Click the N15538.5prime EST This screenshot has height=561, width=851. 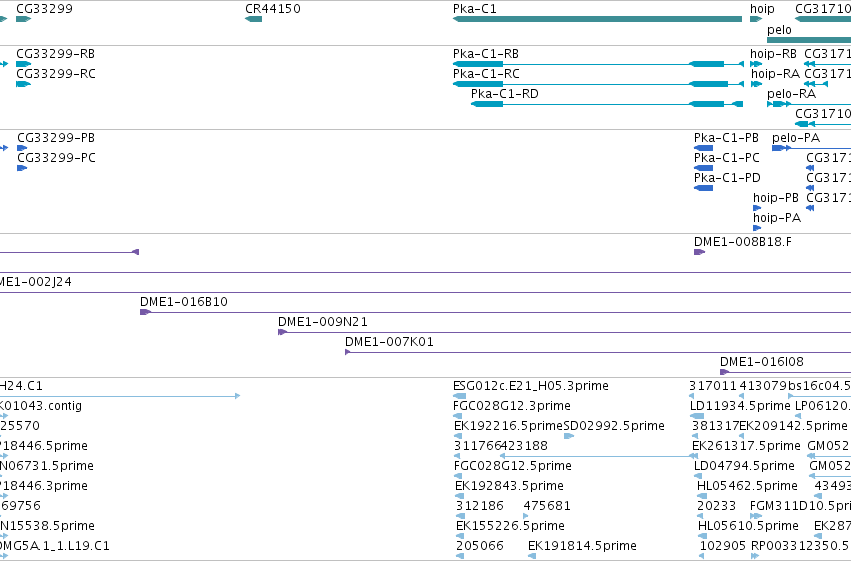3,537
